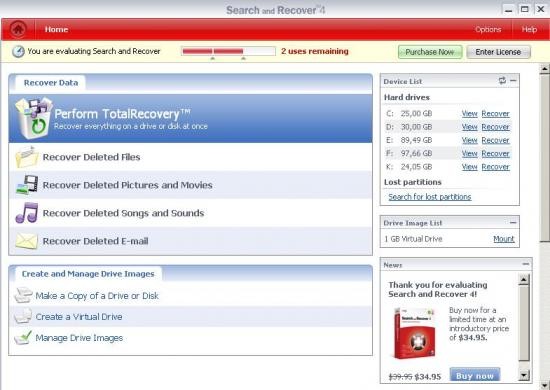The width and height of the screenshot is (550, 390).
Task: Collapse the Drive Image List panel
Action: click(513, 223)
